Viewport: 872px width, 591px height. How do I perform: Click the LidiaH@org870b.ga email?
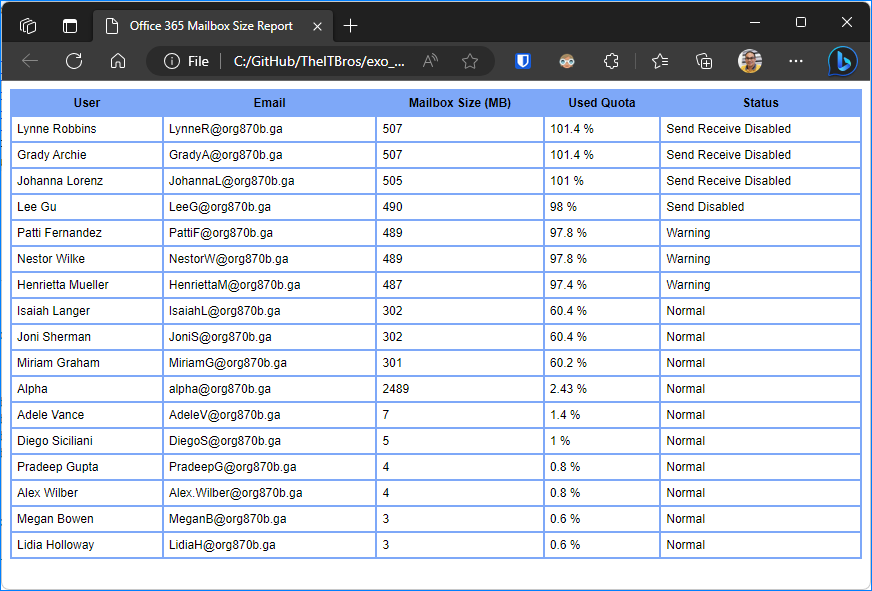(222, 545)
